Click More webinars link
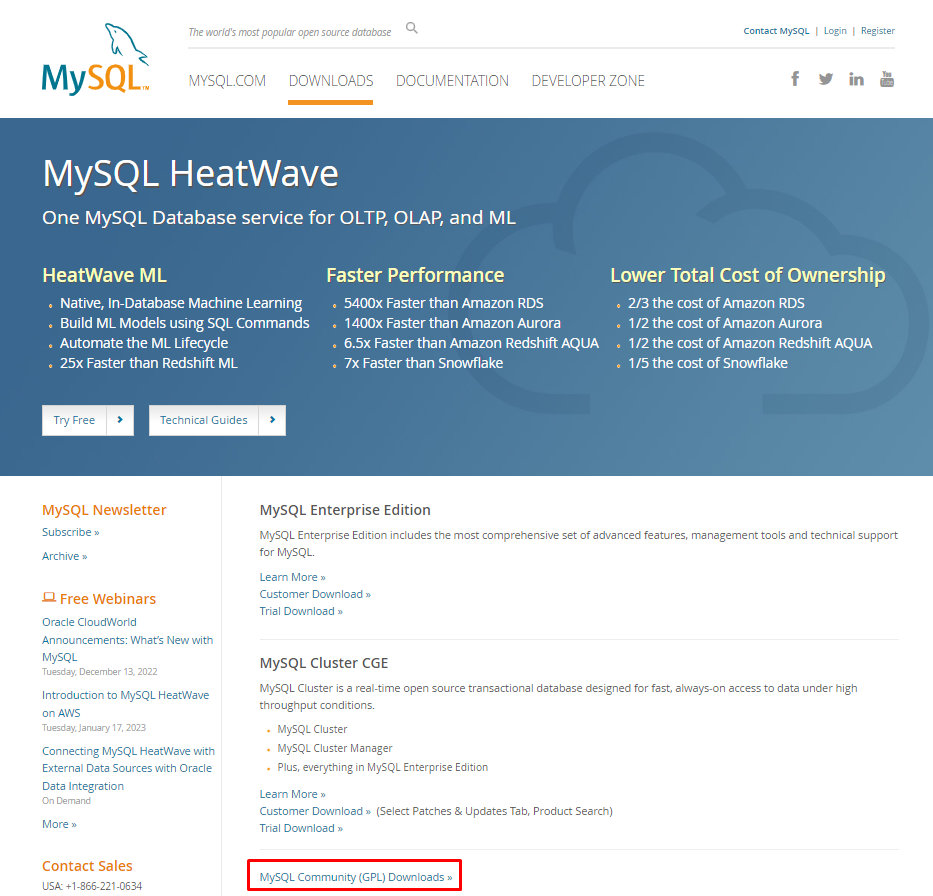Viewport: 933px width, 896px height. tap(59, 824)
